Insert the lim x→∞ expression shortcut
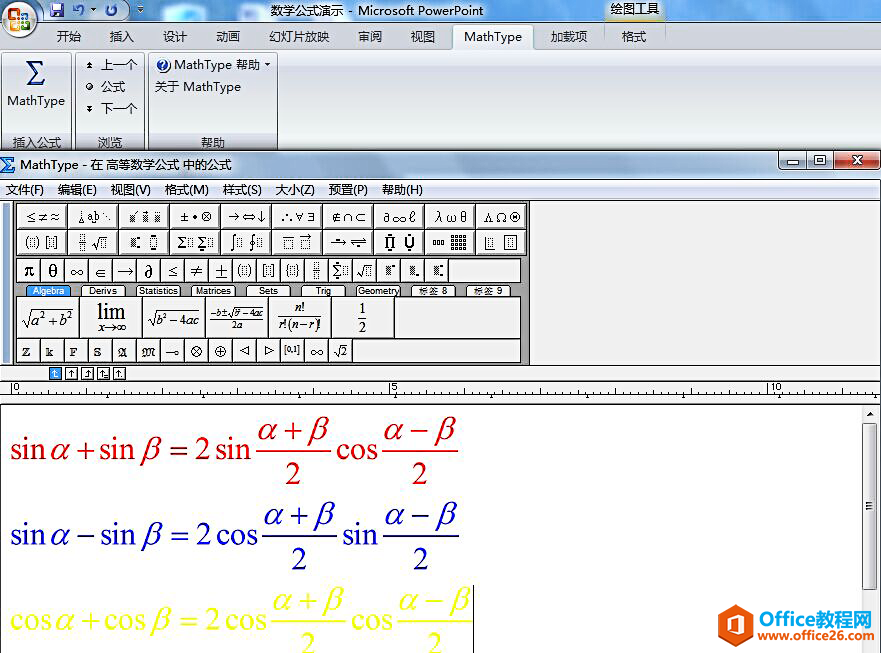This screenshot has width=881, height=653. [x=110, y=318]
